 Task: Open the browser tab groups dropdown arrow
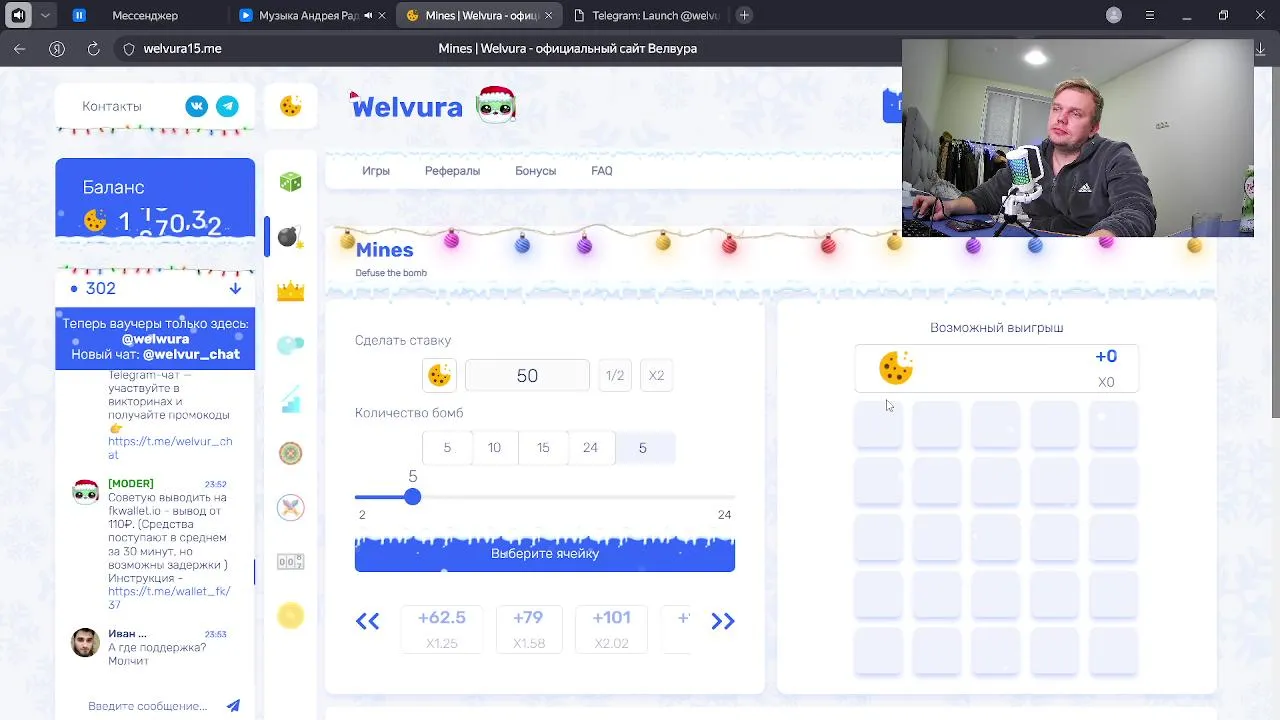coord(45,15)
